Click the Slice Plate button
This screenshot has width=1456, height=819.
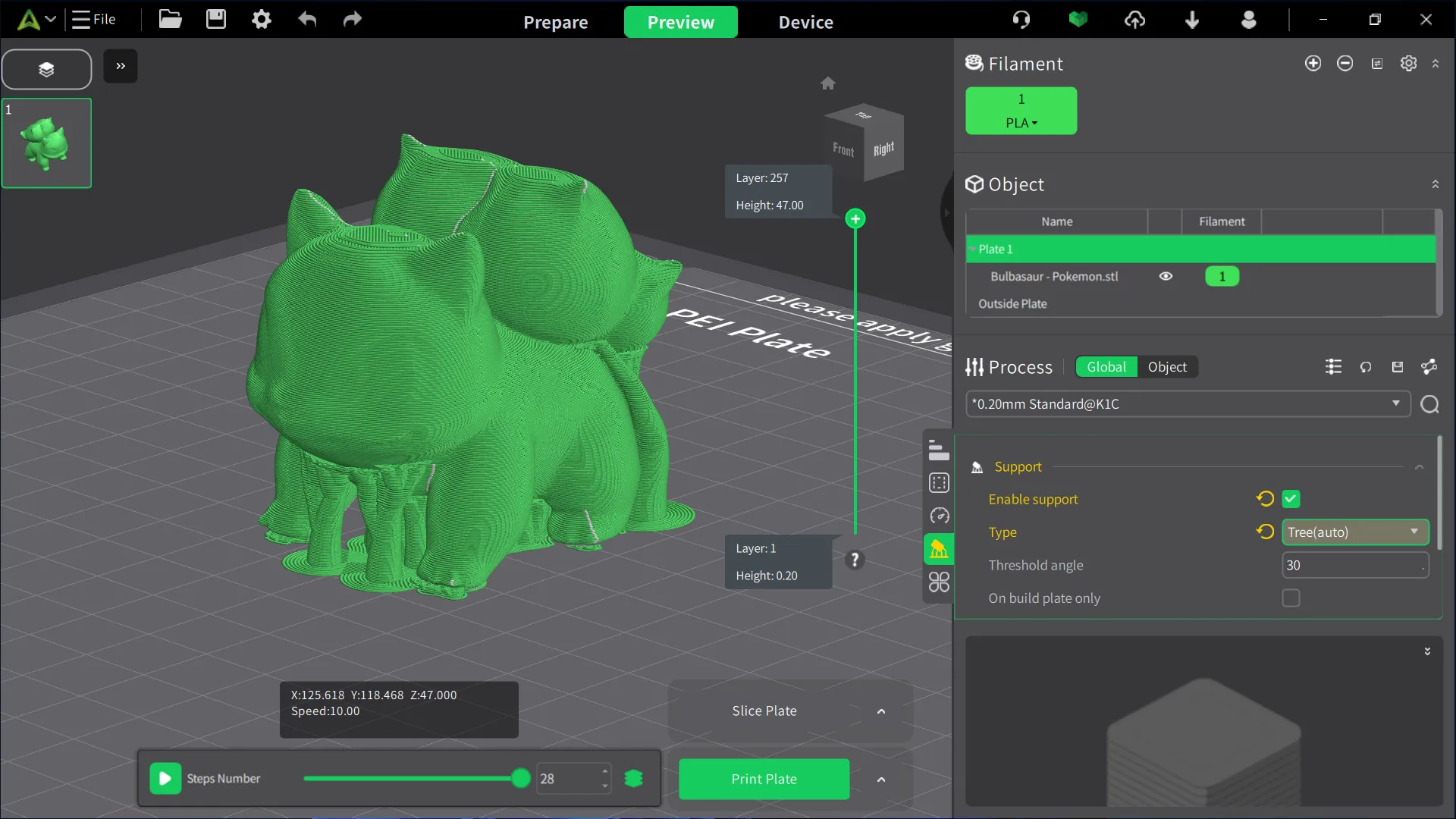tap(764, 711)
